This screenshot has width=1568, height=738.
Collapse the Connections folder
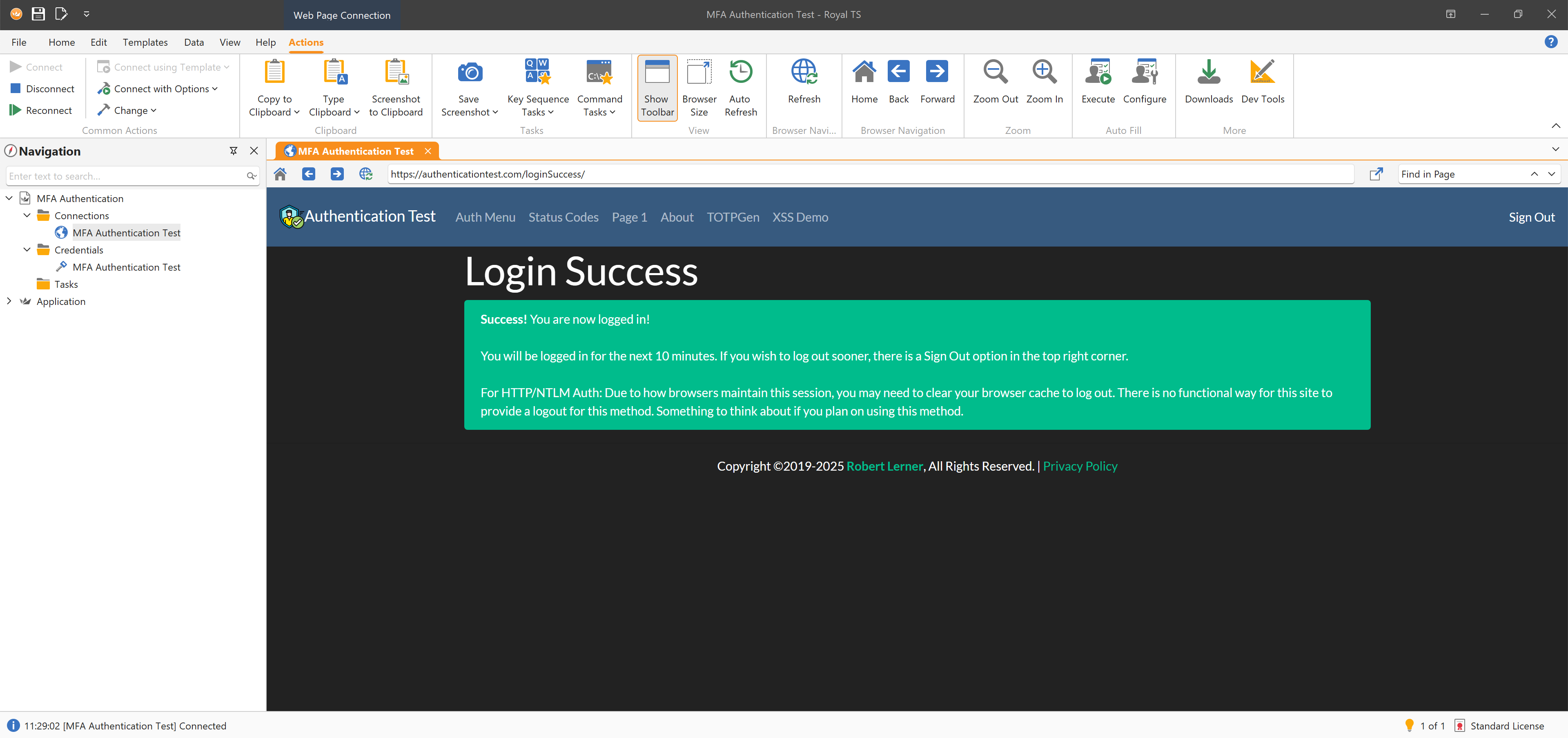pos(27,216)
